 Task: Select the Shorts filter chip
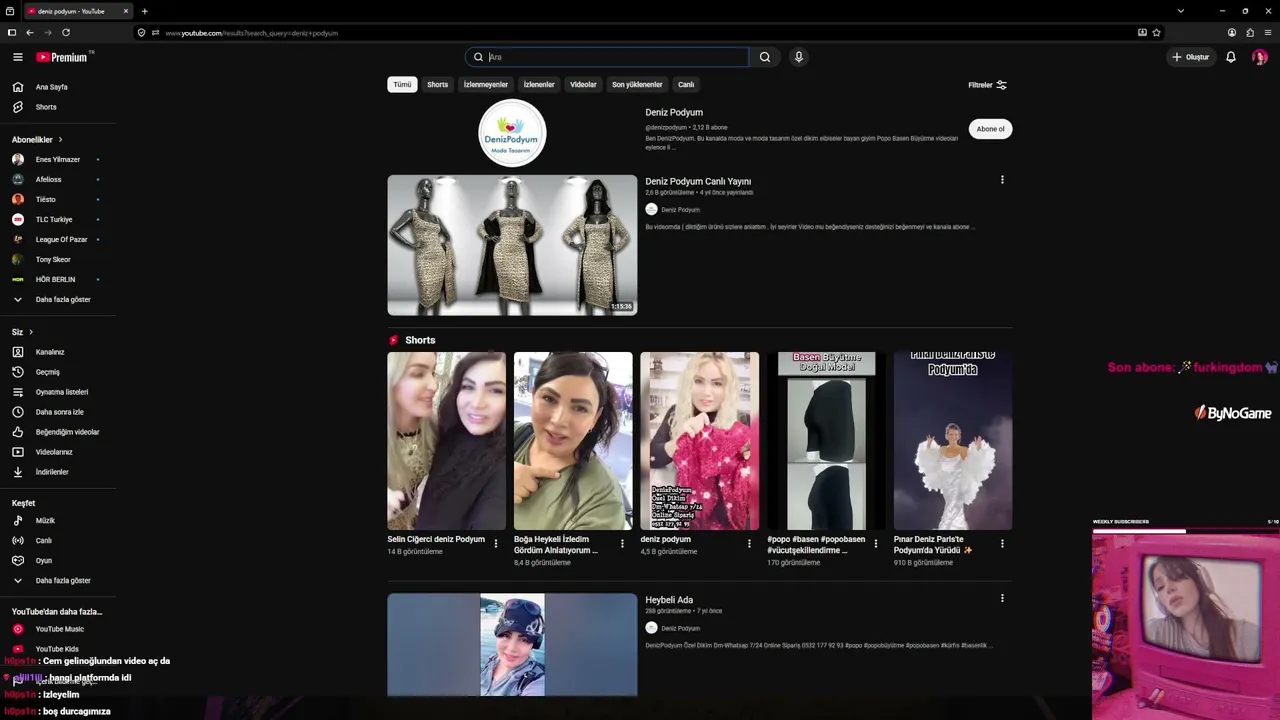438,85
